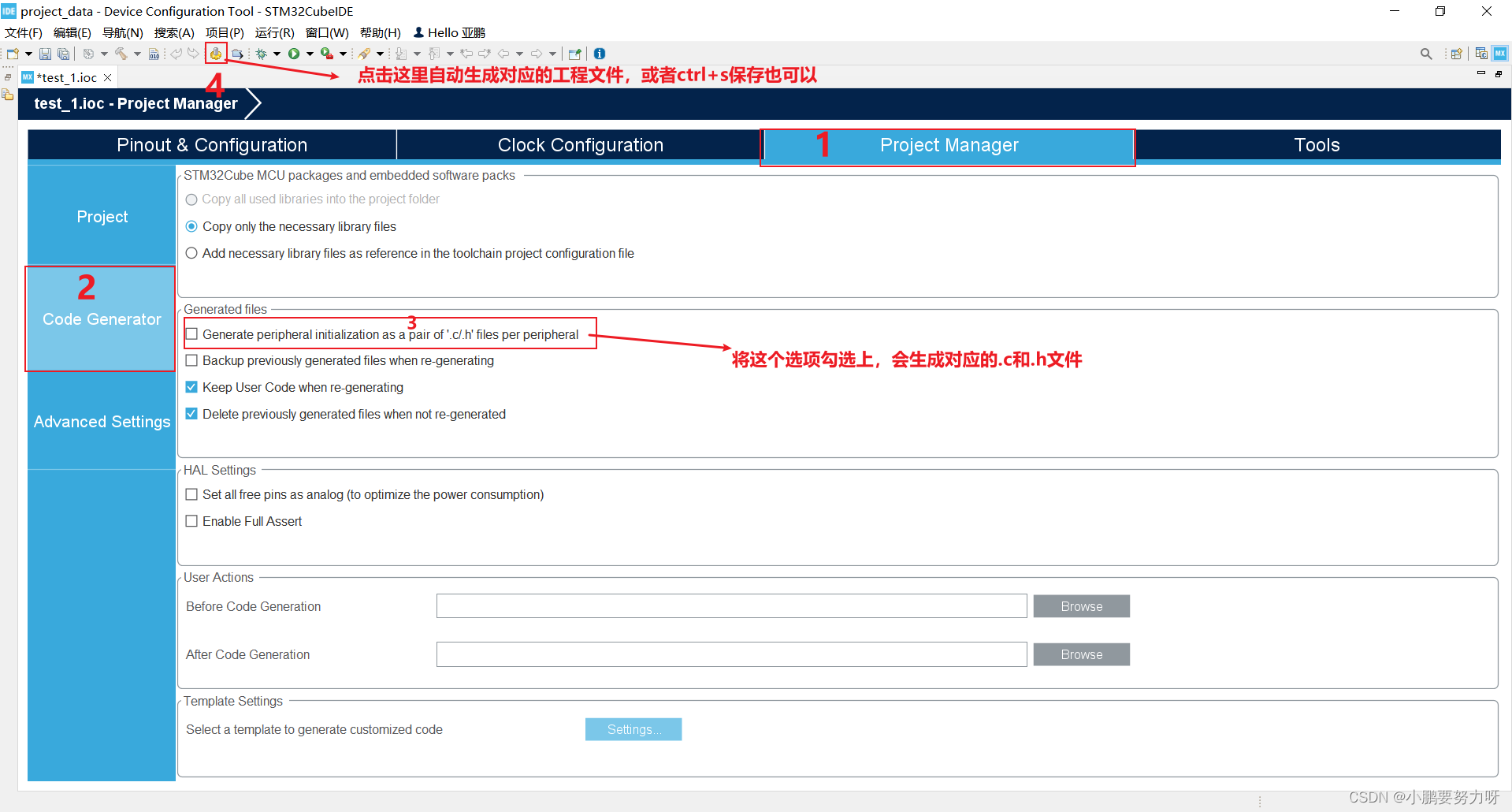Expand the external tools run dropdown arrow
Screen dimensions: 1512x812
click(x=343, y=54)
